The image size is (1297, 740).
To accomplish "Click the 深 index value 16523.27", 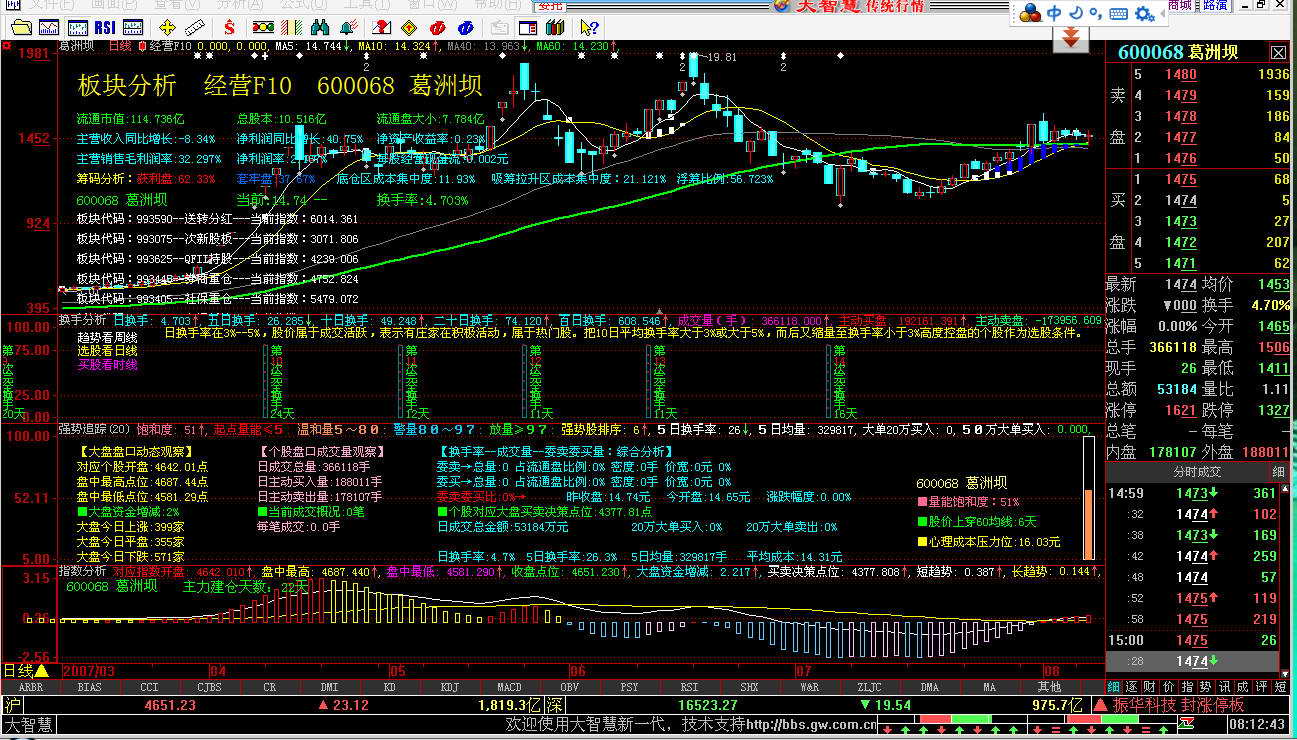I will pos(707,705).
